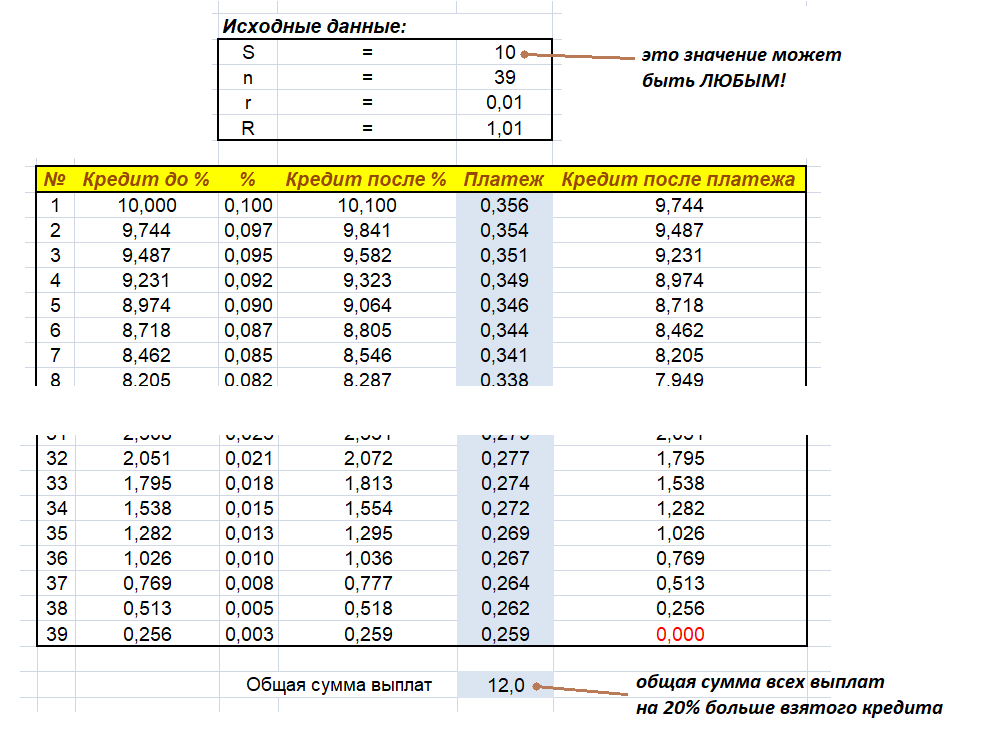981x729 pixels.
Task: Select the cell with 9,064
Action: click(367, 305)
